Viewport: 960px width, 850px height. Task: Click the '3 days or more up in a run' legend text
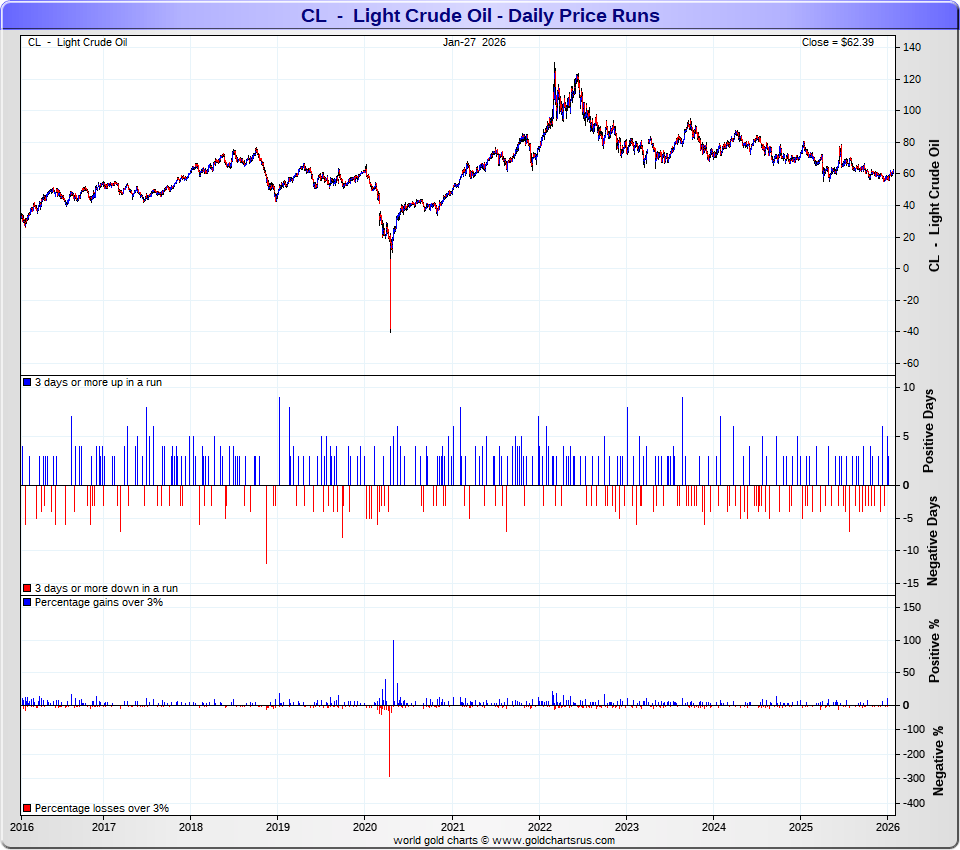pos(98,382)
